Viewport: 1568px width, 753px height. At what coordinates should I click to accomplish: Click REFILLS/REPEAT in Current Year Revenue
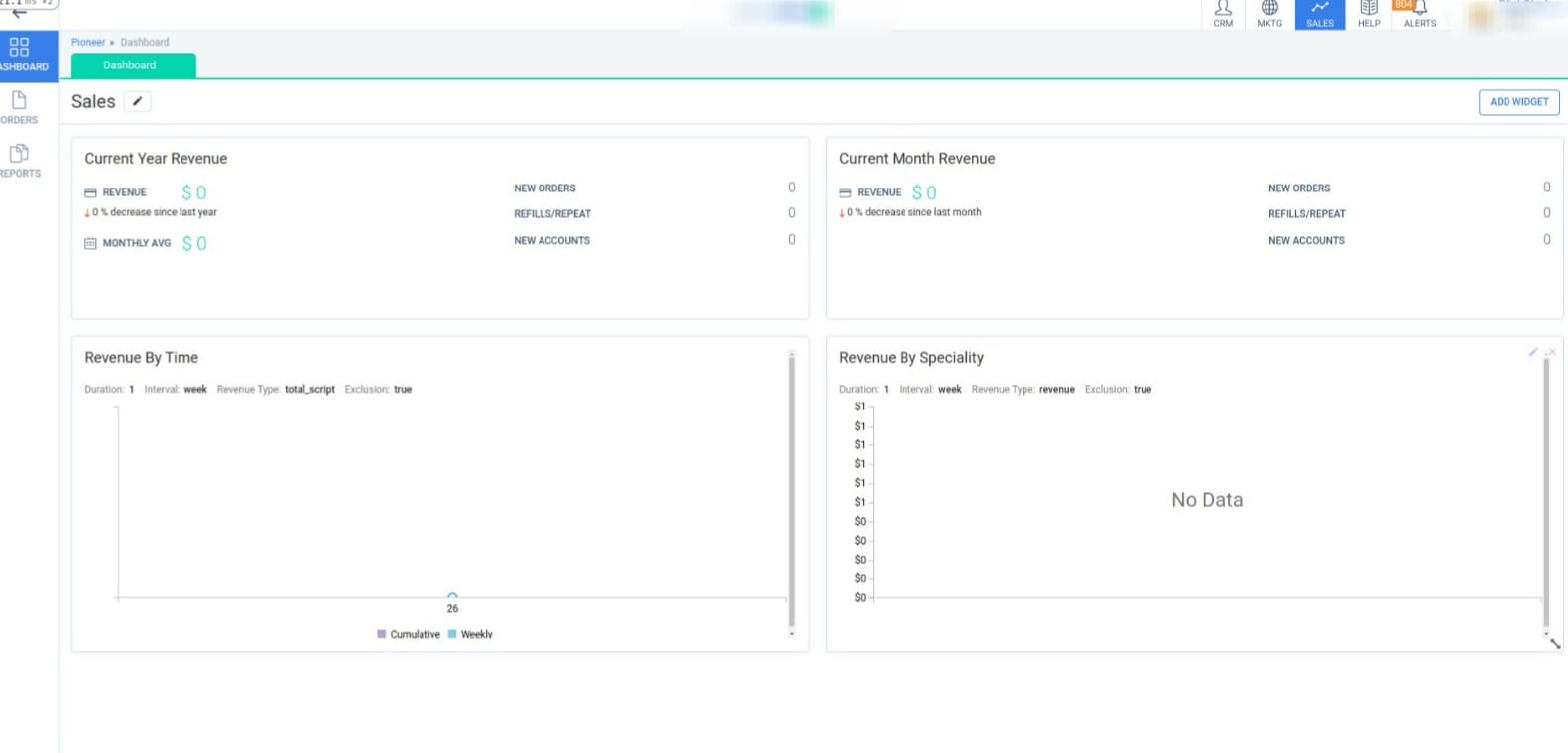pyautogui.click(x=552, y=214)
